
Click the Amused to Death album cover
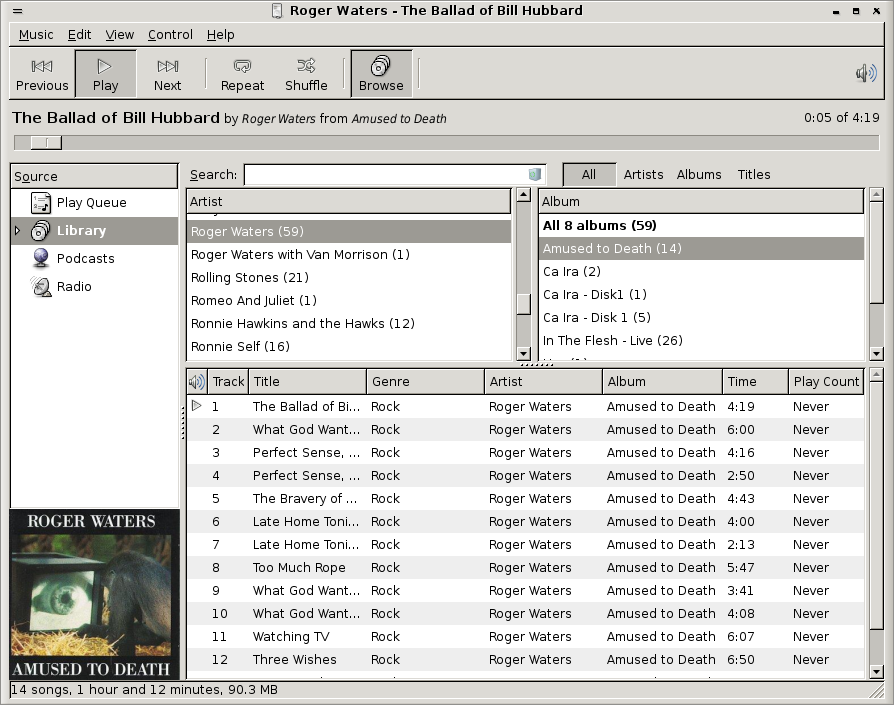coord(94,594)
